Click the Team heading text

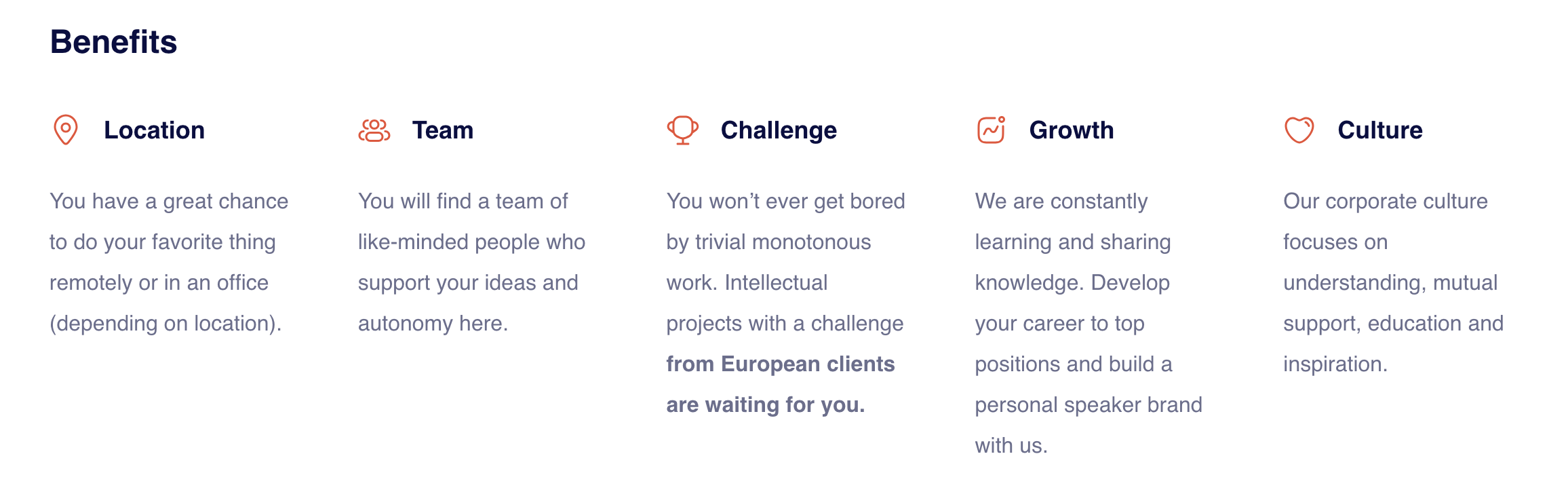point(443,130)
